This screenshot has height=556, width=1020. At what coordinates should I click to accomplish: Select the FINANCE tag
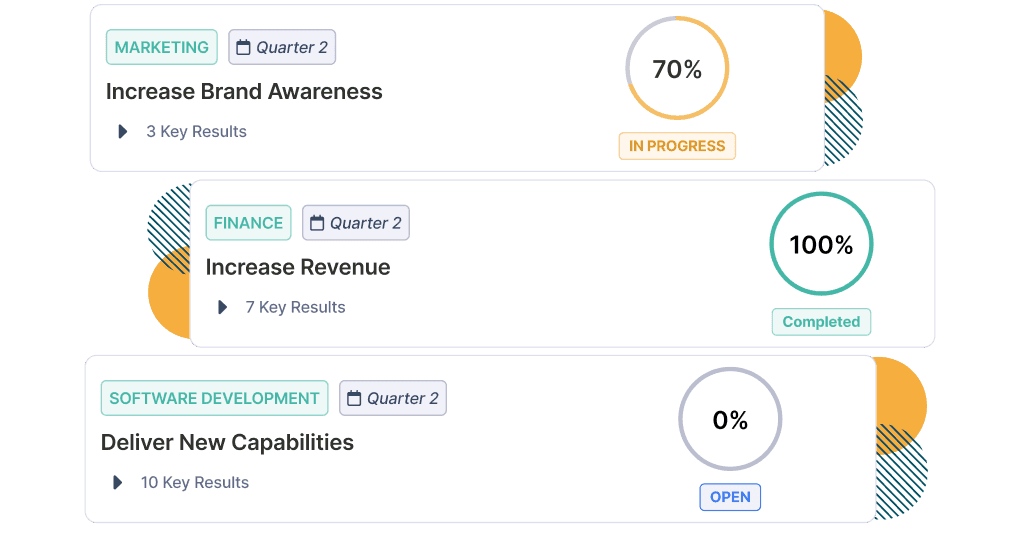[x=248, y=223]
